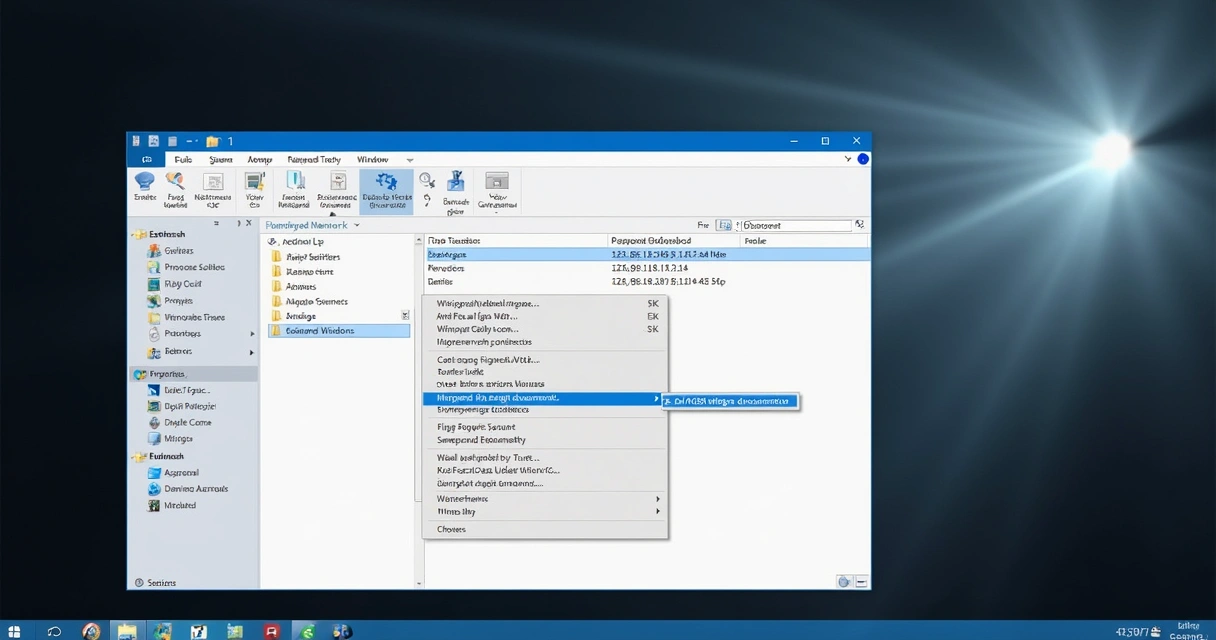The width and height of the screenshot is (1216, 640).
Task: Click the Serions link at sidebar bottom
Action: tap(161, 582)
